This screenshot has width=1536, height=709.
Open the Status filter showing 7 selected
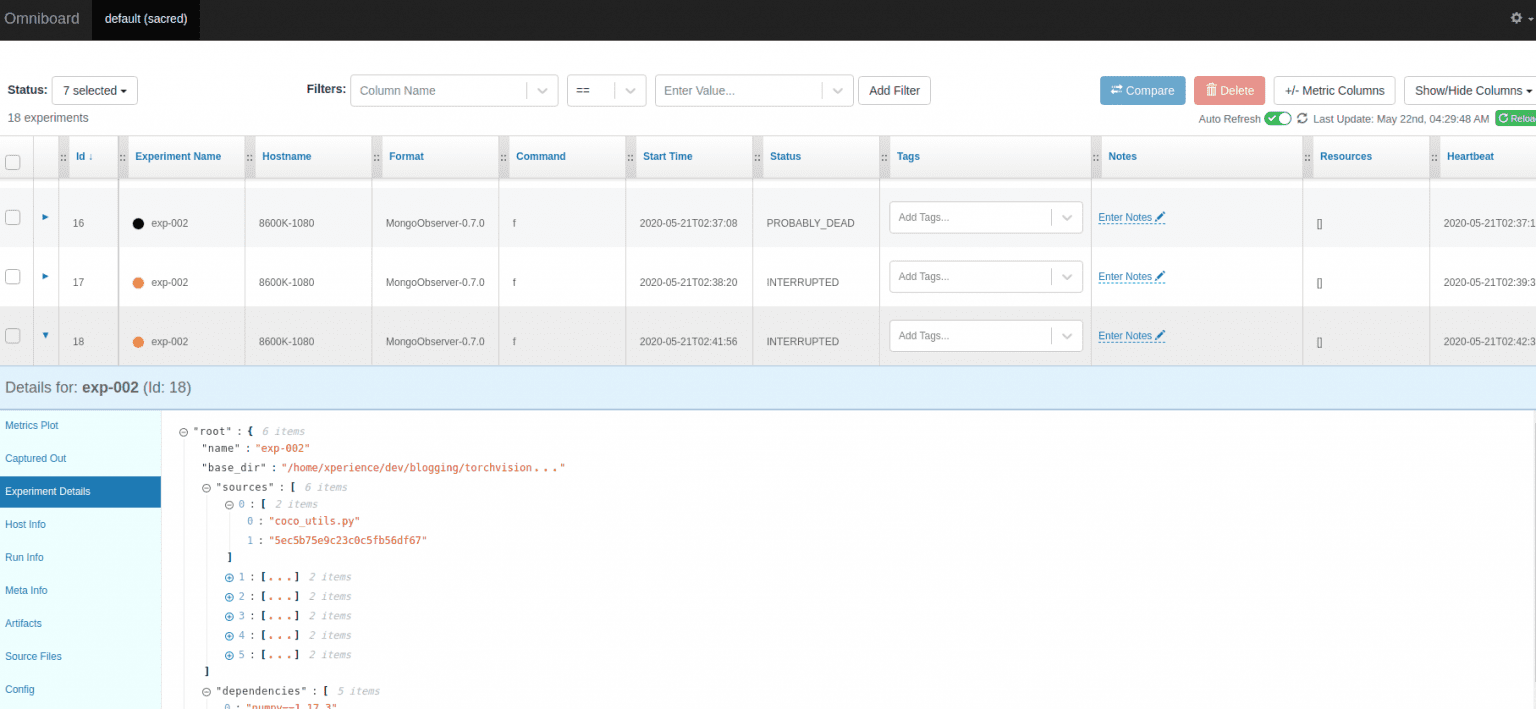[x=94, y=90]
